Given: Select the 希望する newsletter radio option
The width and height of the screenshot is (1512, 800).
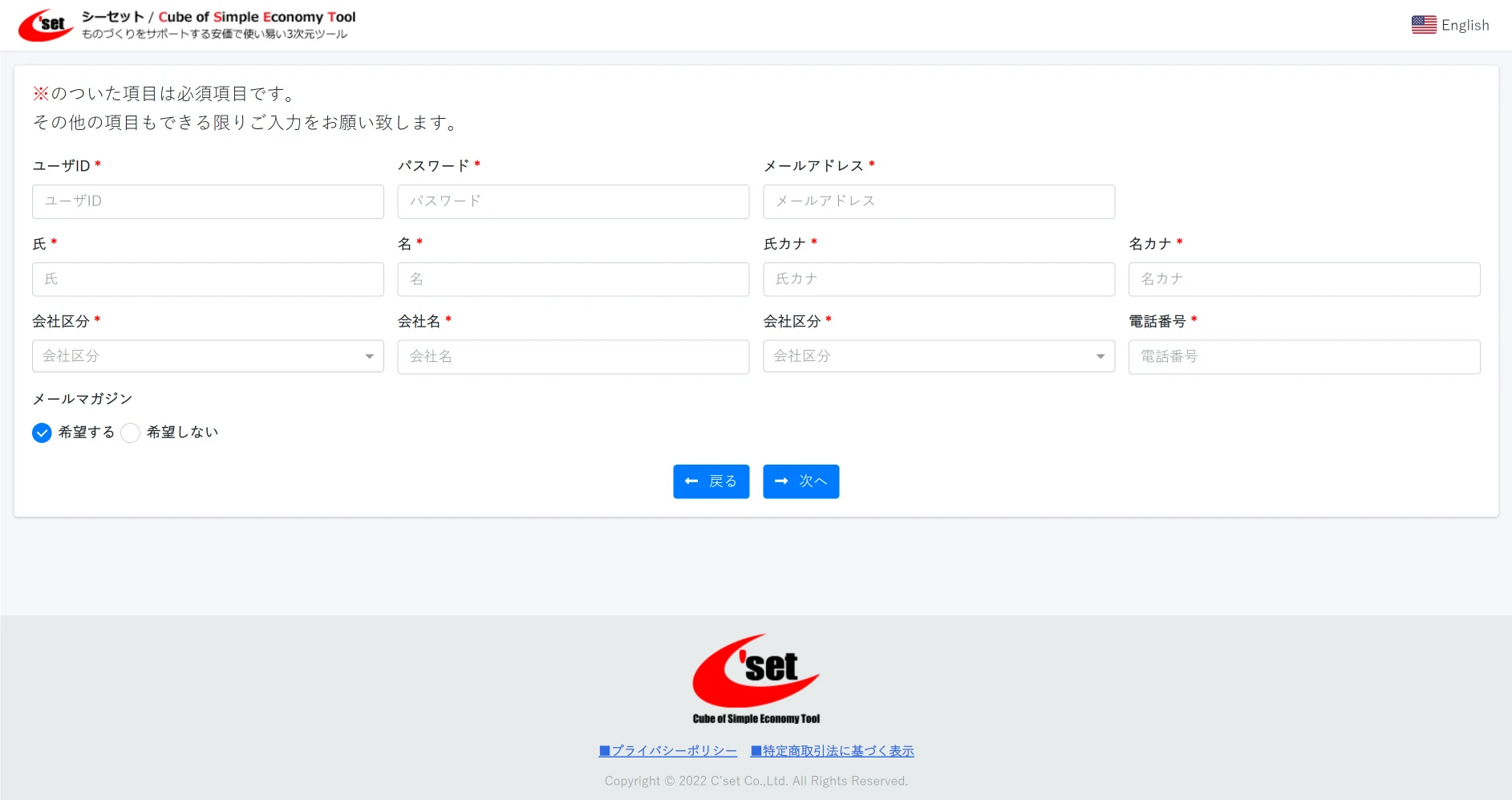Looking at the screenshot, I should (x=43, y=432).
